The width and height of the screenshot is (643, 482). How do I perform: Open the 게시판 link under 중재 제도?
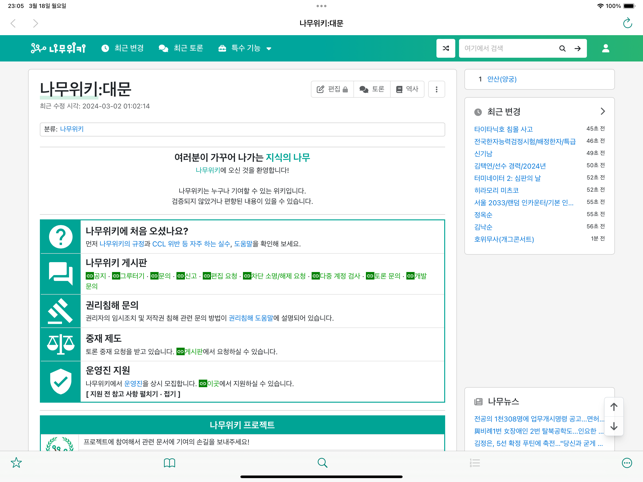point(189,352)
